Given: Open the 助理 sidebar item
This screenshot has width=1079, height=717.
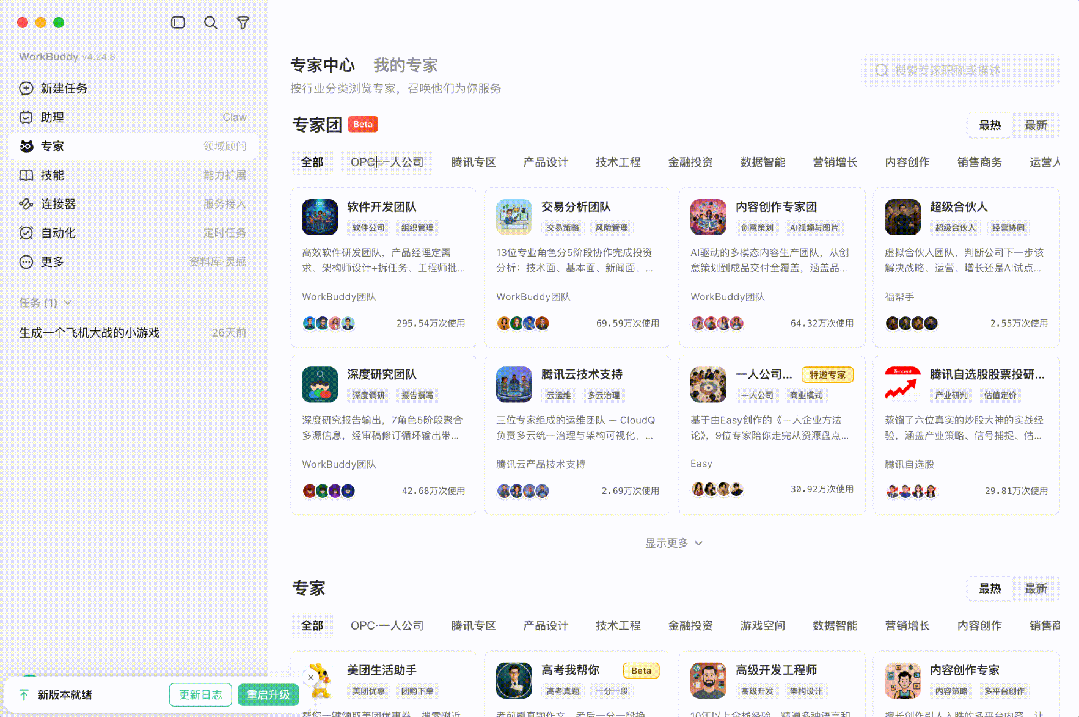Looking at the screenshot, I should pos(132,117).
